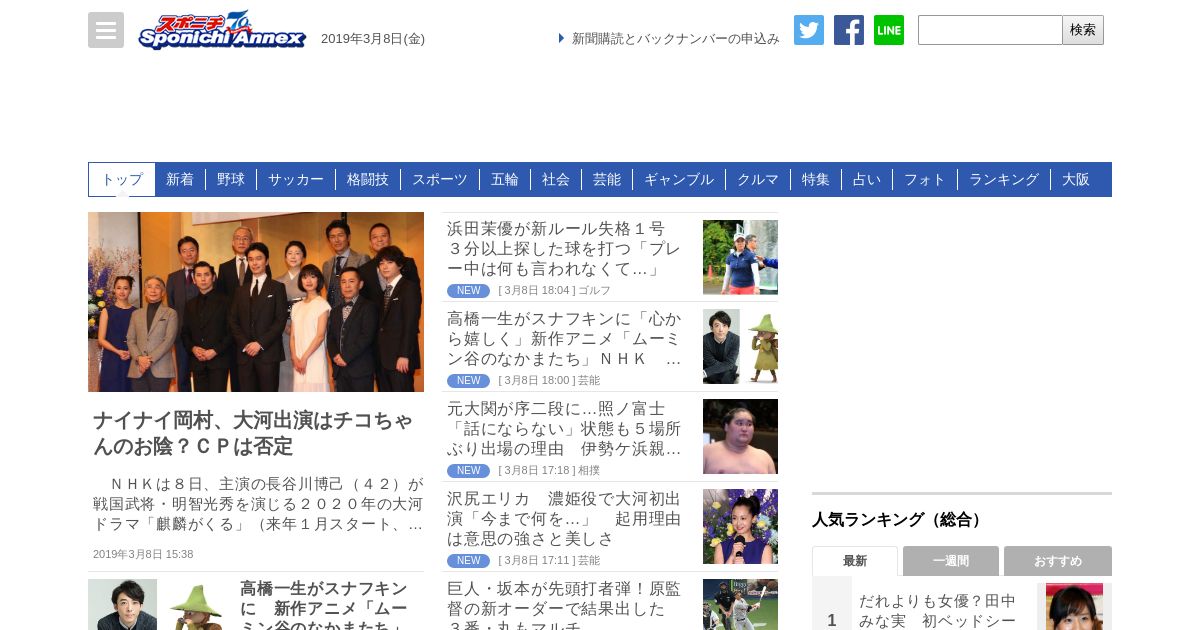Click the 沢尻エリカ thumbnail image
Viewport: 1200px width, 630px height.
(x=740, y=527)
